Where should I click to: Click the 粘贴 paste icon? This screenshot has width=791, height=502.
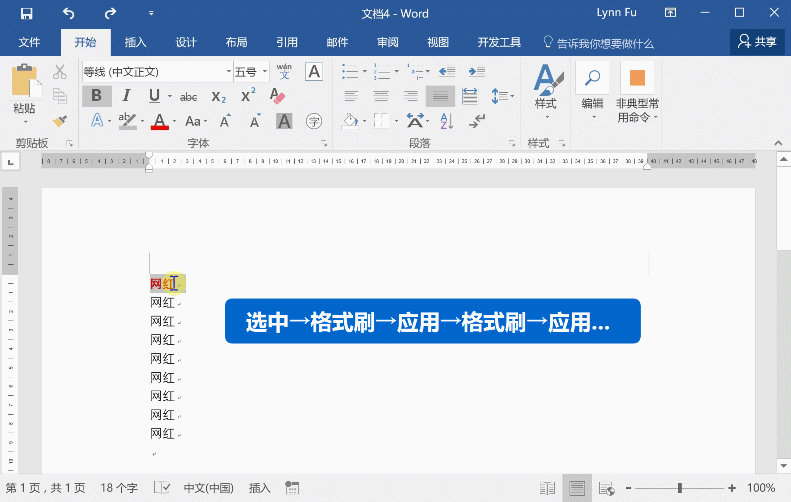25,81
